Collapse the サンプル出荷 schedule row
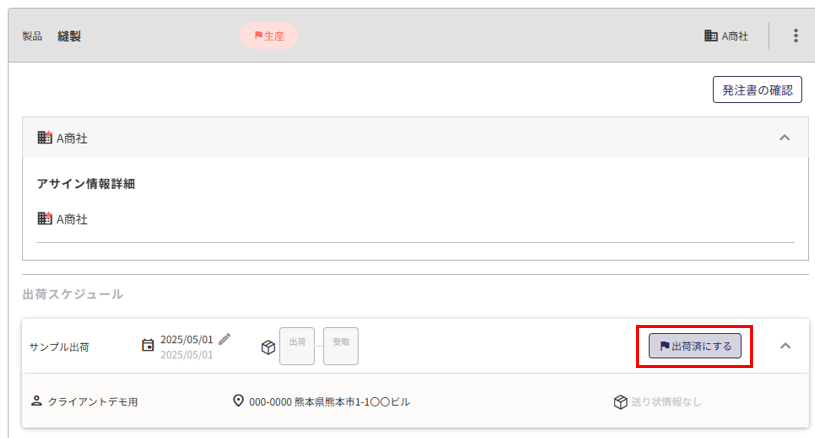This screenshot has height=438, width=815. tap(785, 346)
